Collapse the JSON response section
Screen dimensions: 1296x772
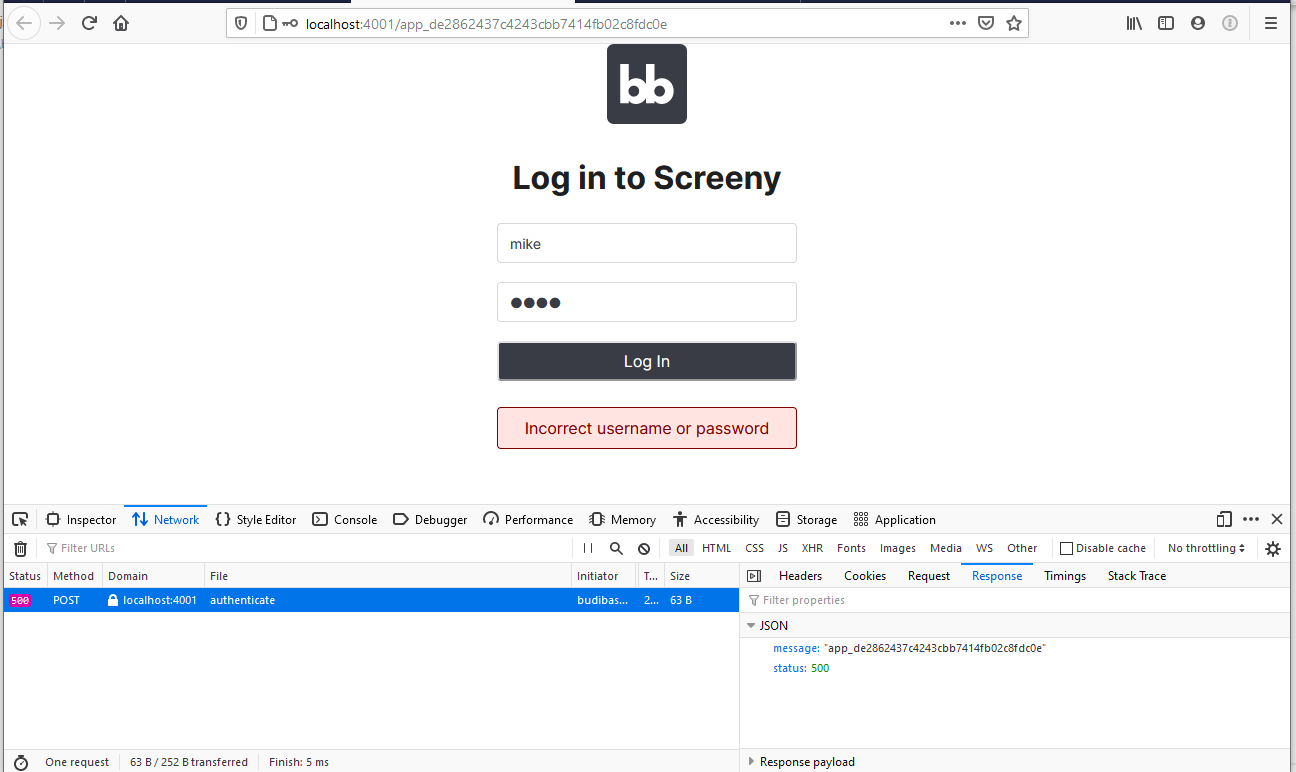(x=752, y=625)
